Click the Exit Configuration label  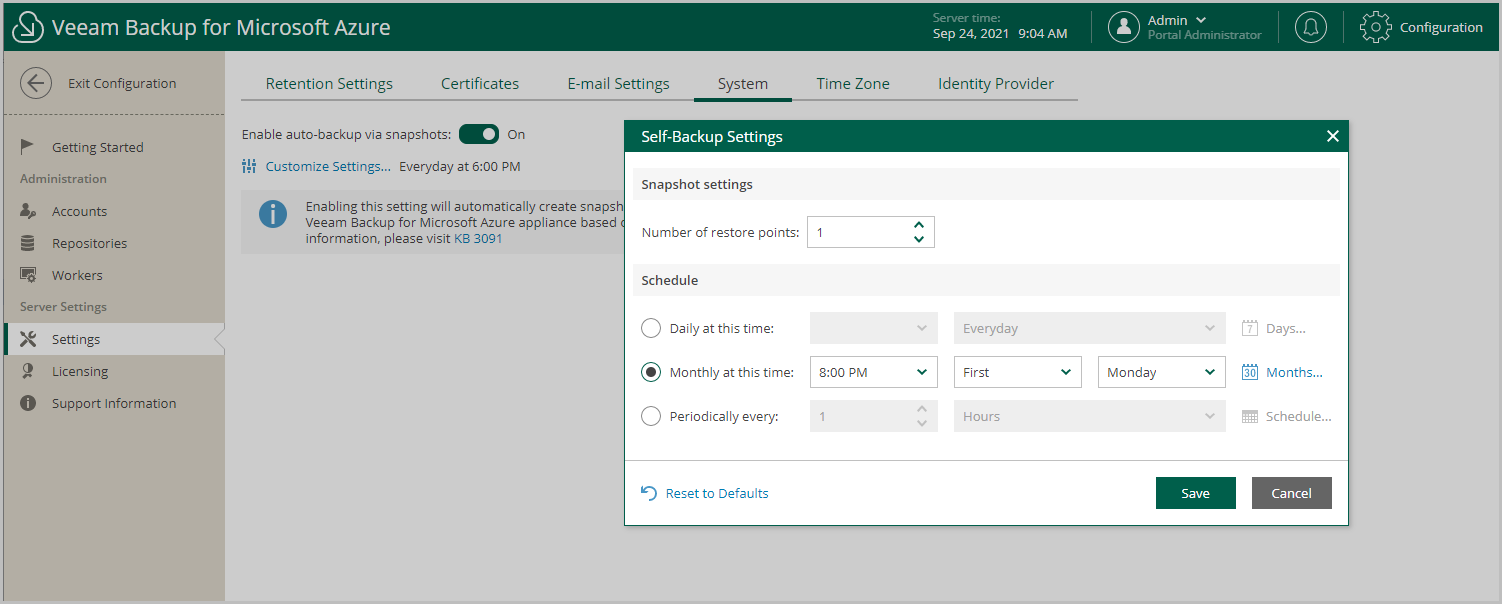coord(122,83)
